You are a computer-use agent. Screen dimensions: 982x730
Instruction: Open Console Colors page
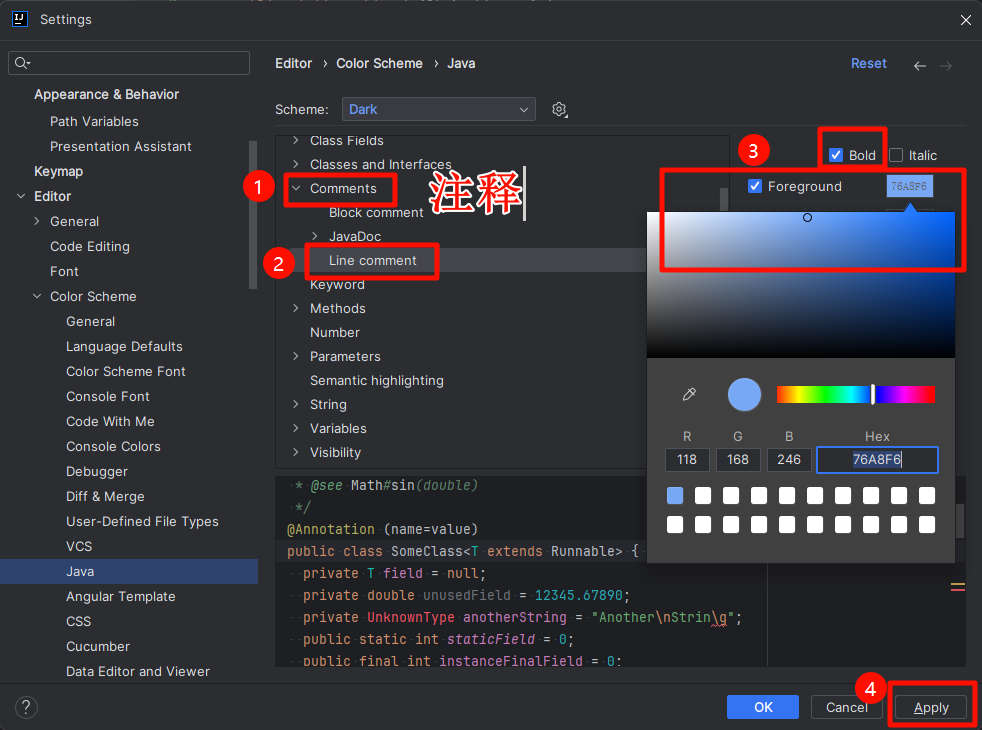coord(113,446)
